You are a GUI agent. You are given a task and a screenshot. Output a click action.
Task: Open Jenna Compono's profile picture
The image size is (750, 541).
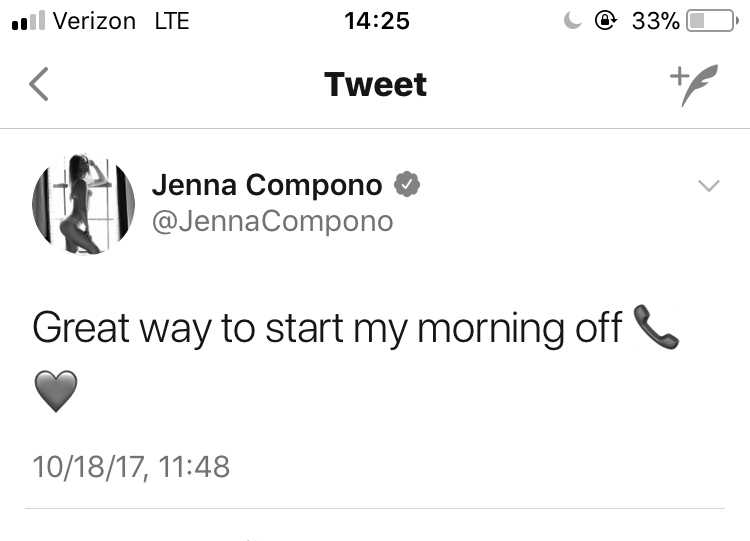point(84,204)
